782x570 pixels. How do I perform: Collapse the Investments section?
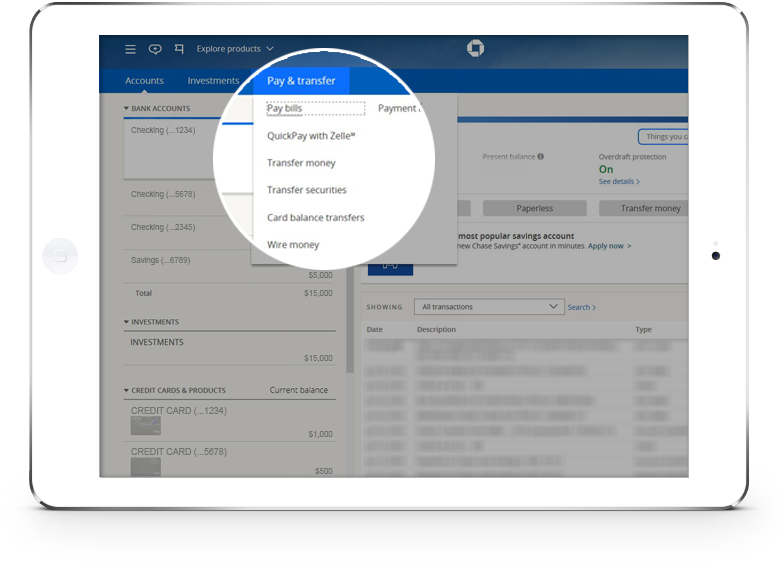coord(127,322)
